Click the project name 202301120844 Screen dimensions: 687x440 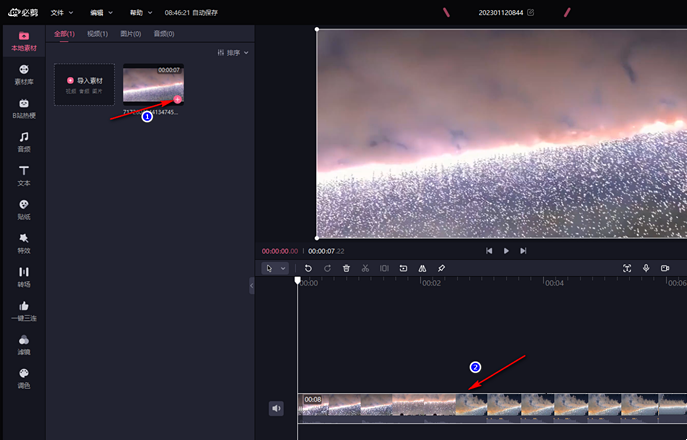click(501, 13)
